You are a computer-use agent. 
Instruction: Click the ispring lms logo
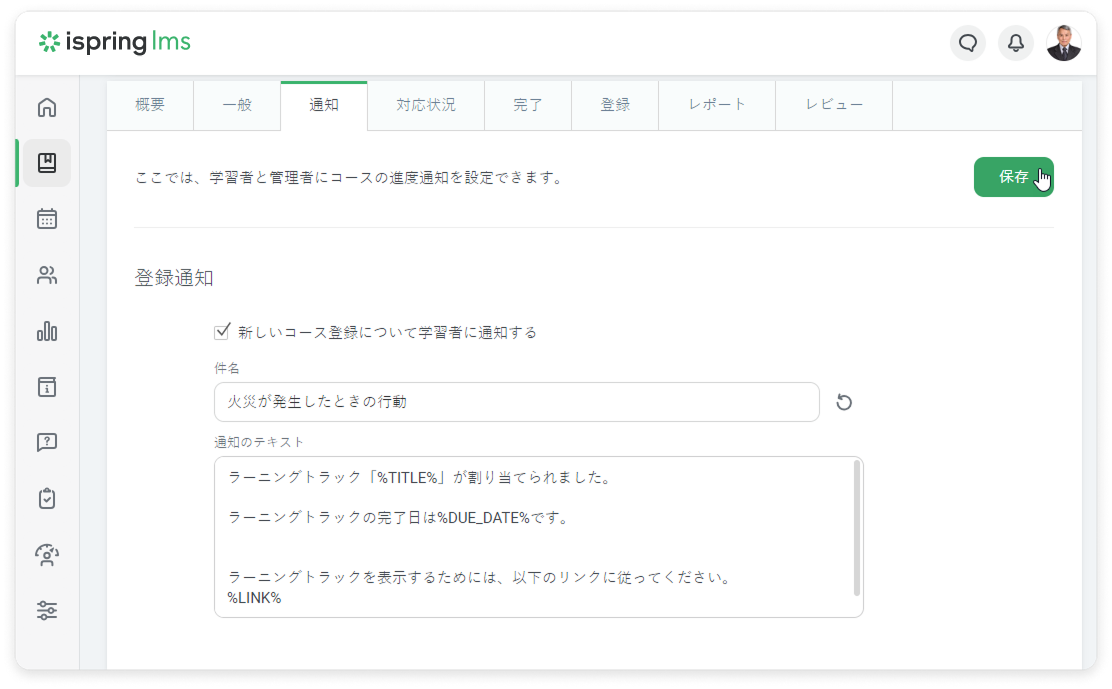click(114, 42)
